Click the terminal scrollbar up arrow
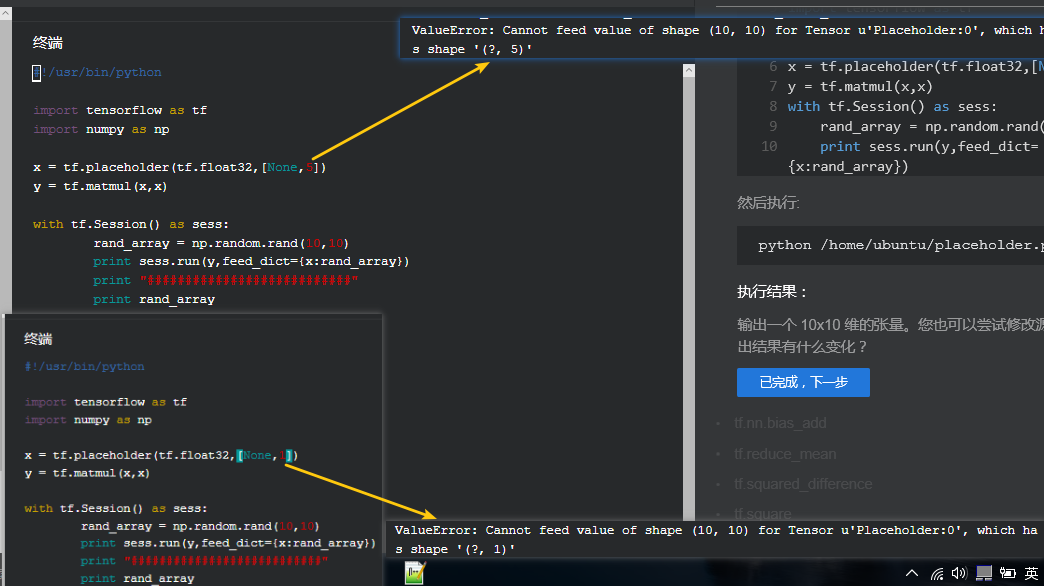Viewport: 1044px width, 586px height. [688, 70]
